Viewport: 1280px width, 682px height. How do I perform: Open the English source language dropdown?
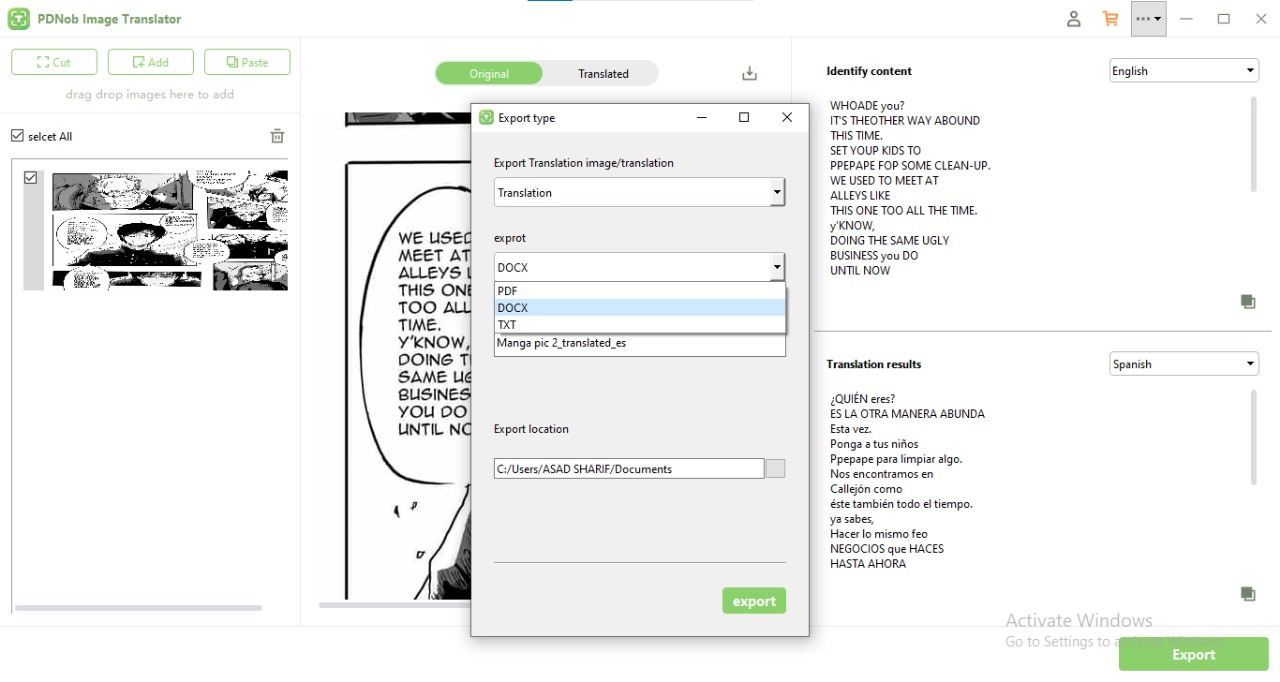[x=1183, y=70]
